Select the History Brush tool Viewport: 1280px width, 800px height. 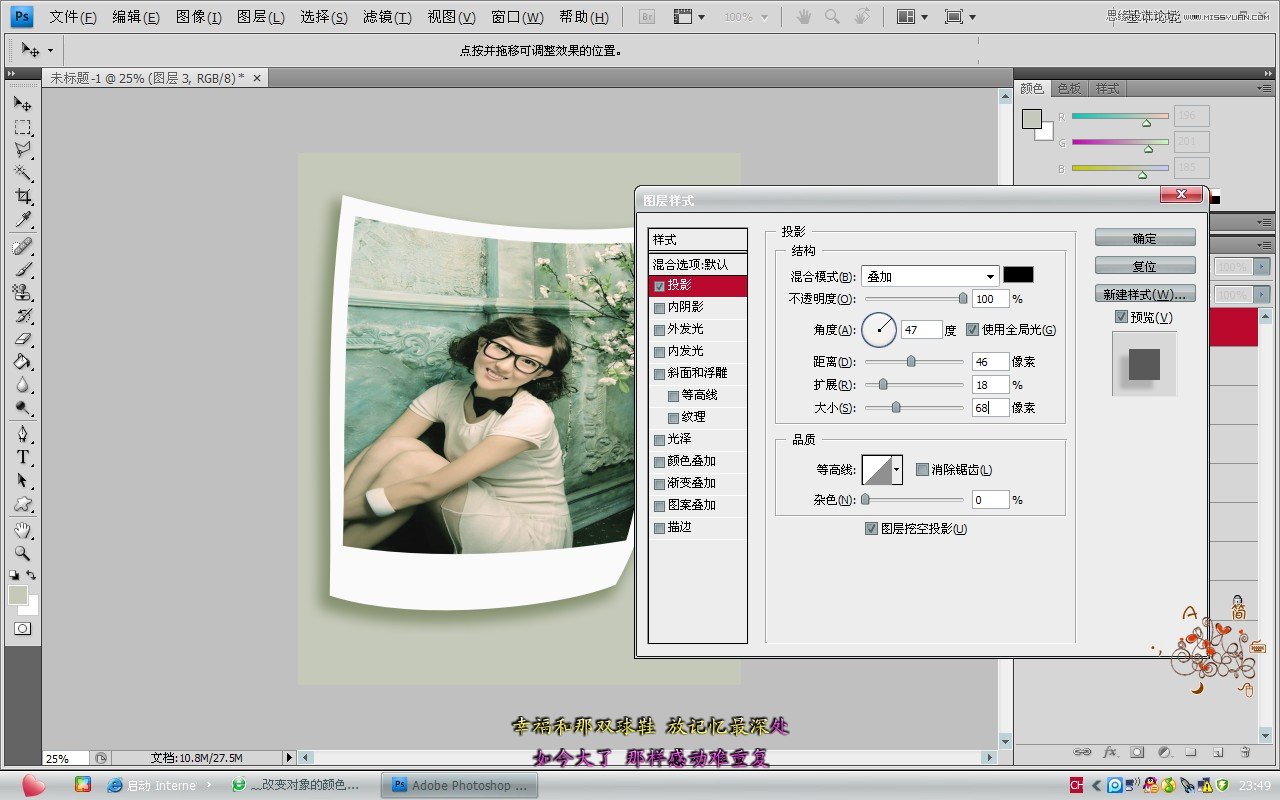[x=22, y=315]
